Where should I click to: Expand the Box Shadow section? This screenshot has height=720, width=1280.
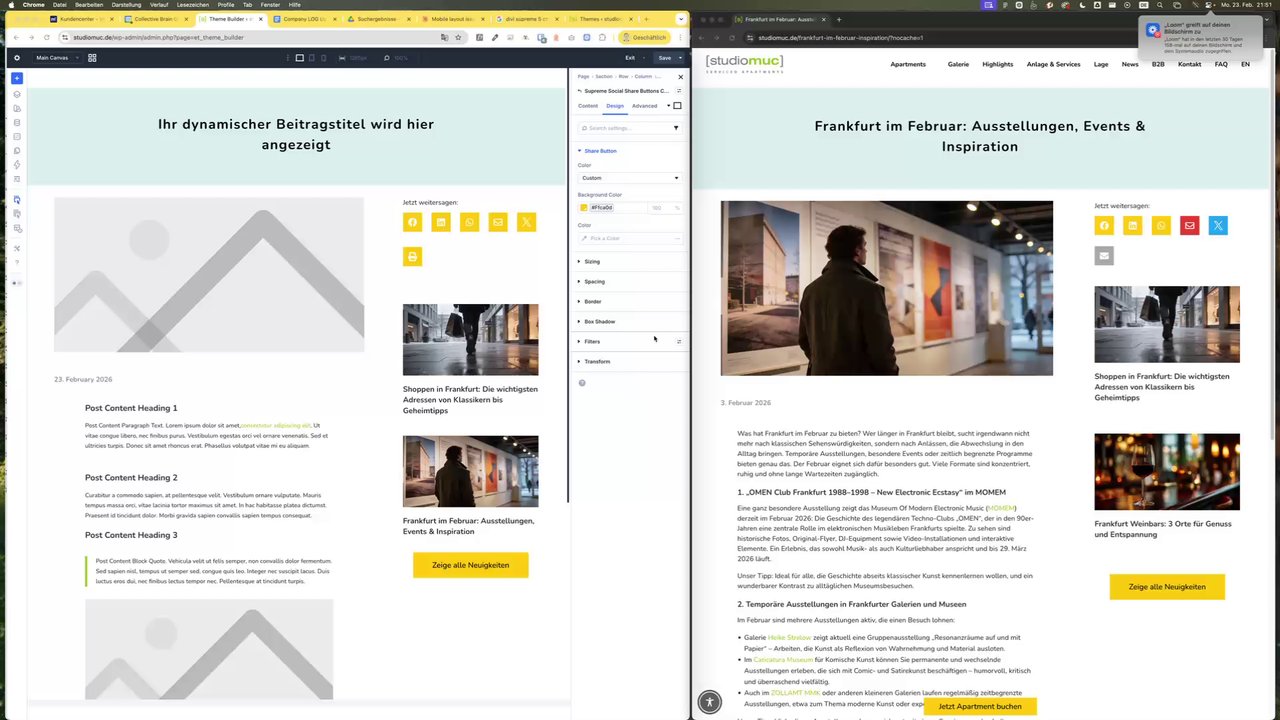click(x=600, y=322)
